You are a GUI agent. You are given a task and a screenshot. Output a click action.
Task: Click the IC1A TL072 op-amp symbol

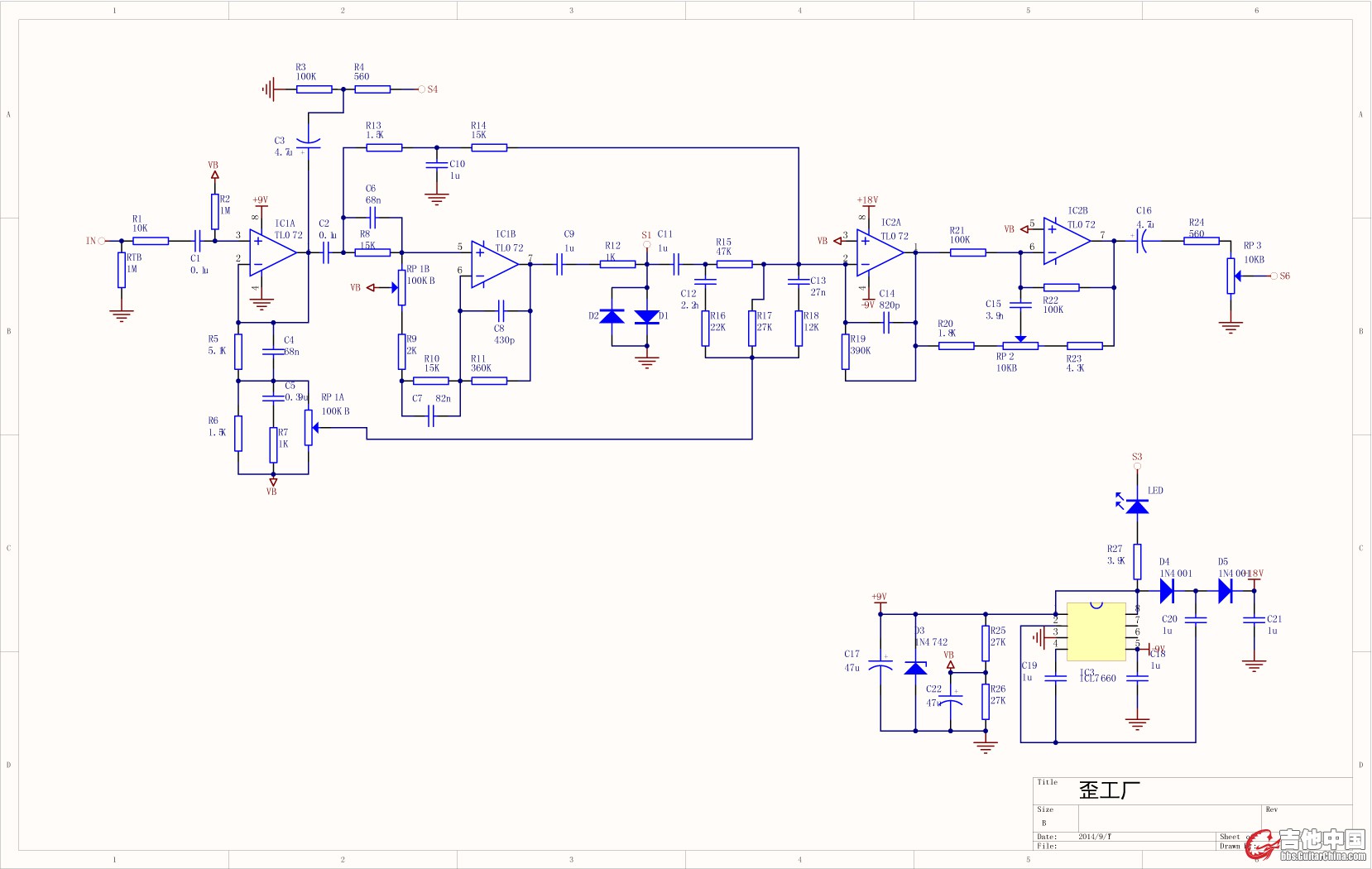[x=271, y=253]
